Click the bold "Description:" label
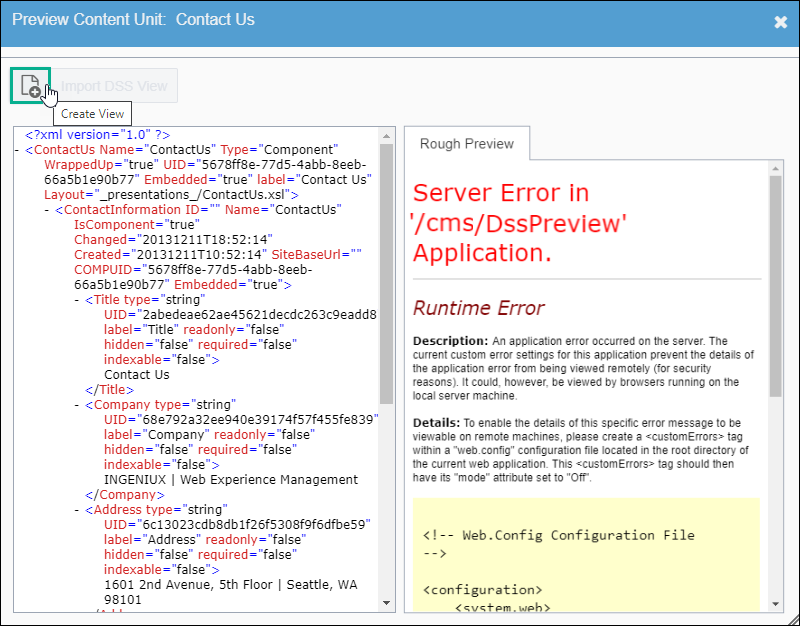This screenshot has width=800, height=626. tap(451, 341)
